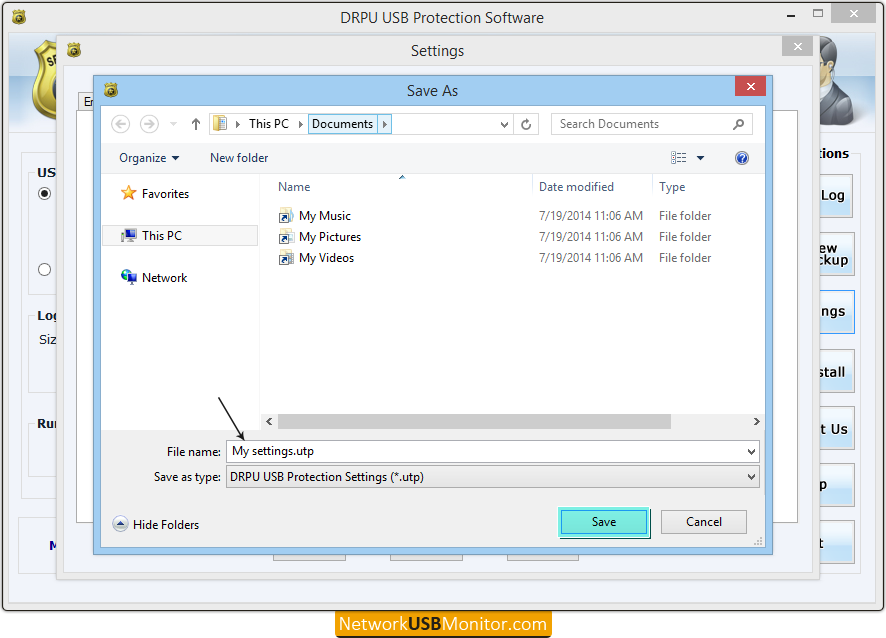Click This PC in the address breadcrumb
The width and height of the screenshot is (886, 638).
tap(269, 124)
